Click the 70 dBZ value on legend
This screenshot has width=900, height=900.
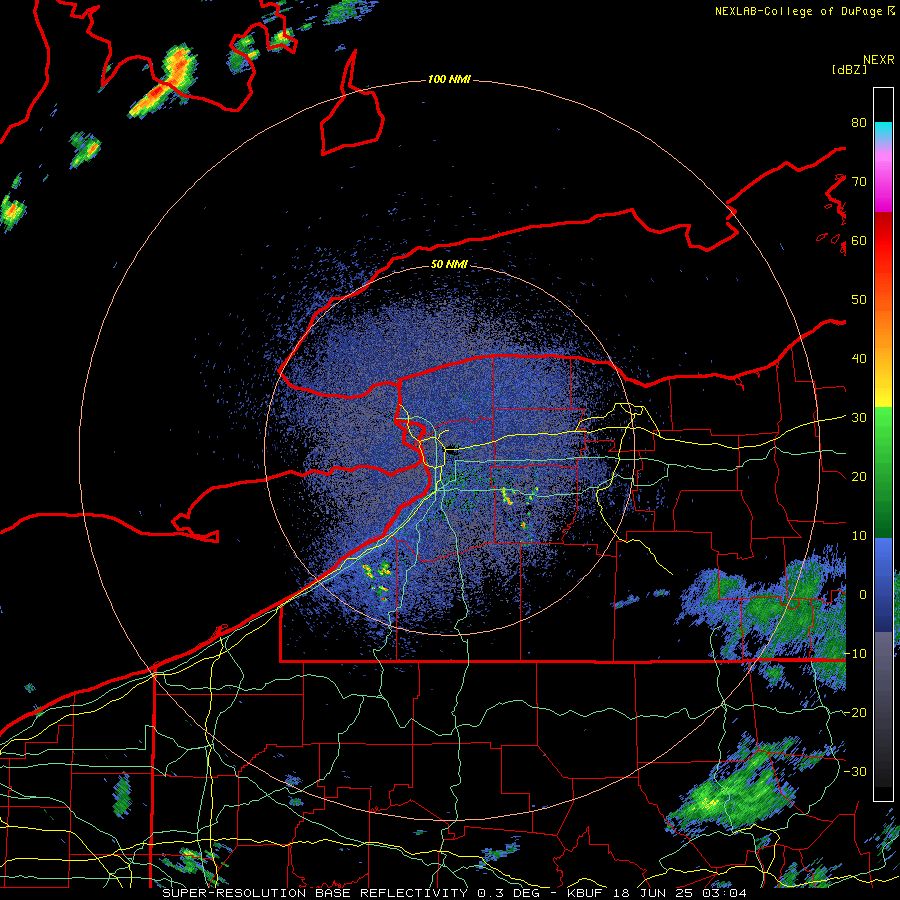click(x=859, y=182)
